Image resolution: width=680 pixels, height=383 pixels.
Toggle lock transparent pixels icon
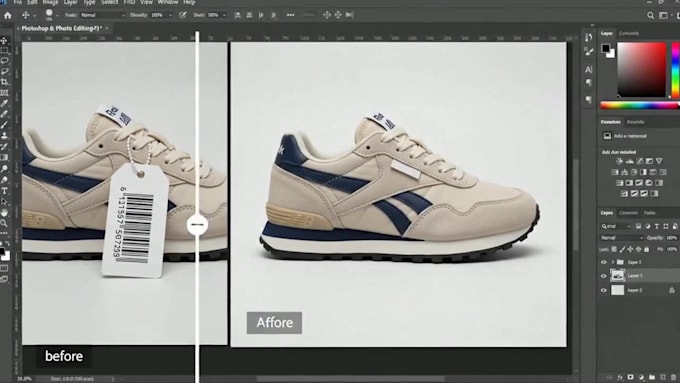point(614,249)
